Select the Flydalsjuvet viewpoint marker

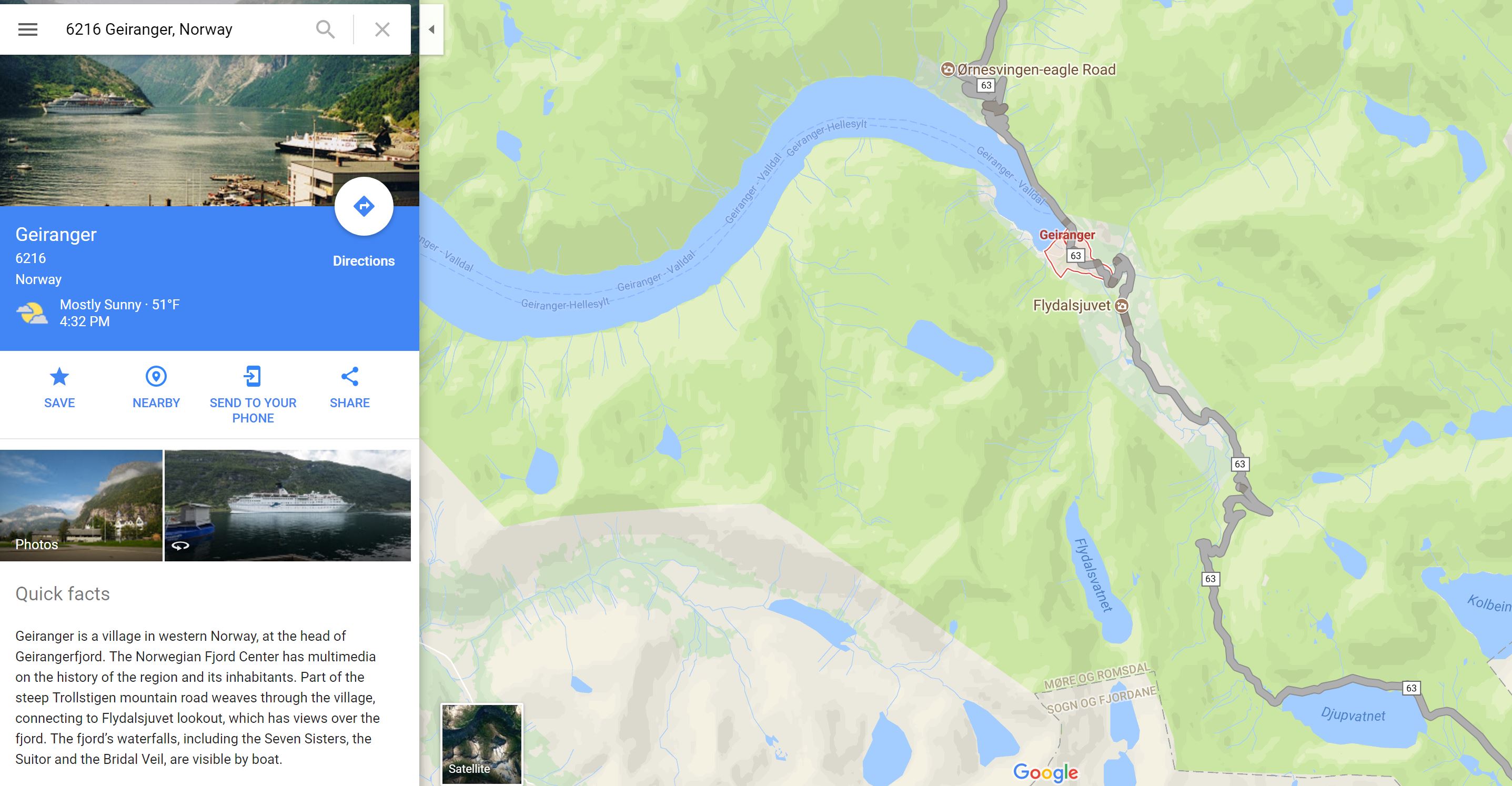tap(1122, 306)
